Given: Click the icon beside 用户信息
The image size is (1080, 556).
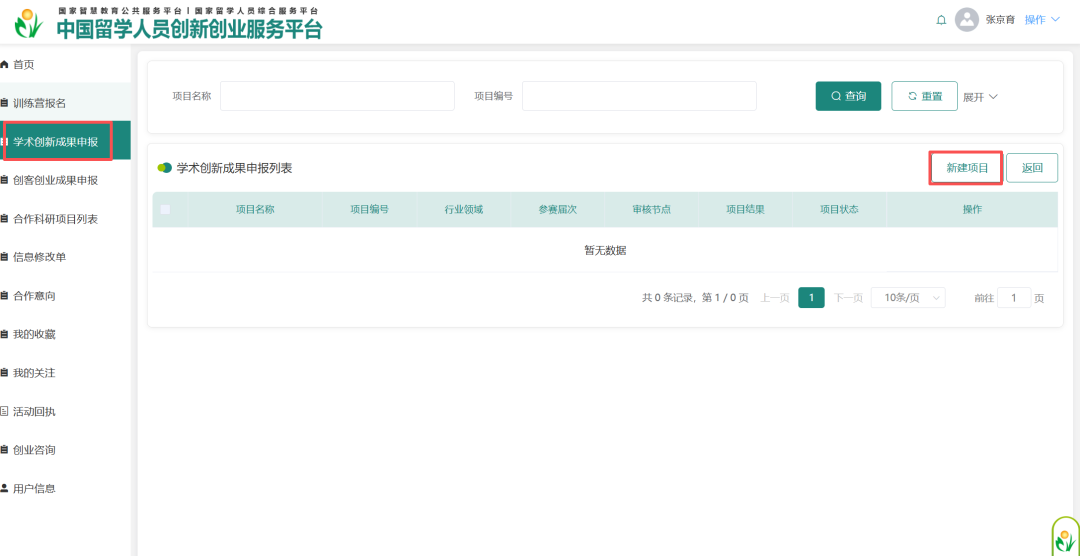Looking at the screenshot, I should coord(5,489).
